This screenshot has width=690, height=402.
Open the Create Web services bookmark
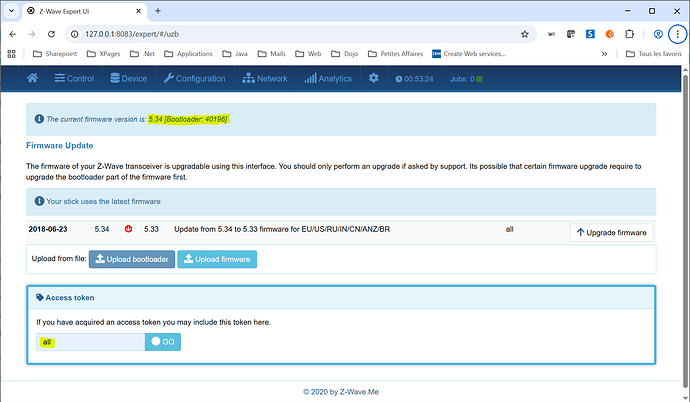pos(469,54)
